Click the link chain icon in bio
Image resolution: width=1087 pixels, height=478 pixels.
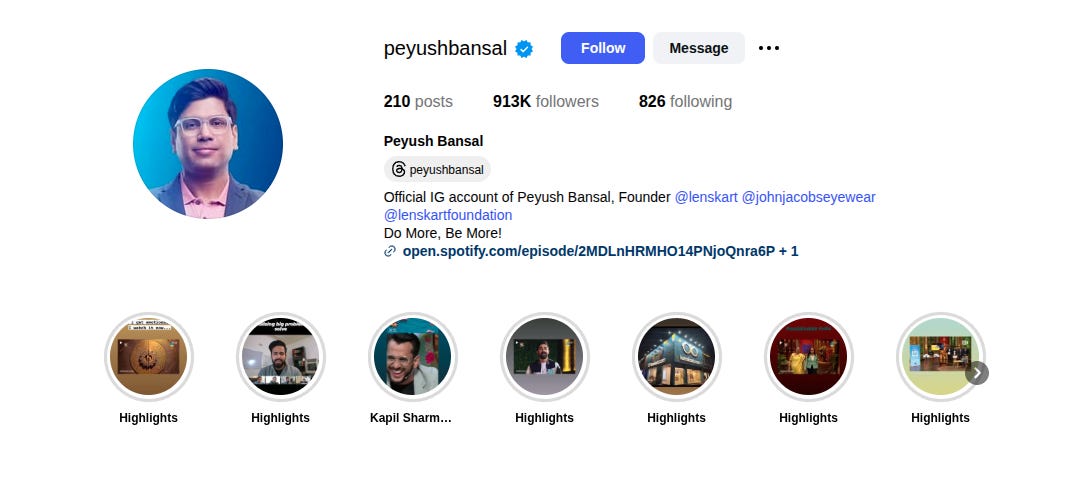tap(390, 251)
